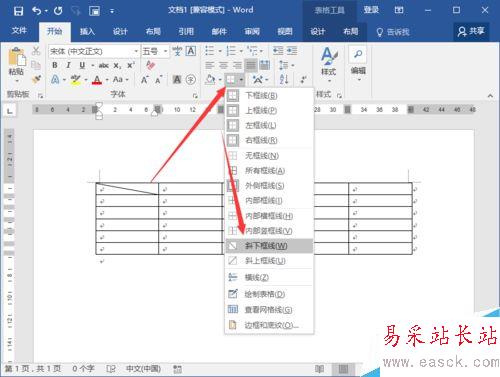Click the Bullets list icon
Screen dimensions: 500x377
[210, 51]
